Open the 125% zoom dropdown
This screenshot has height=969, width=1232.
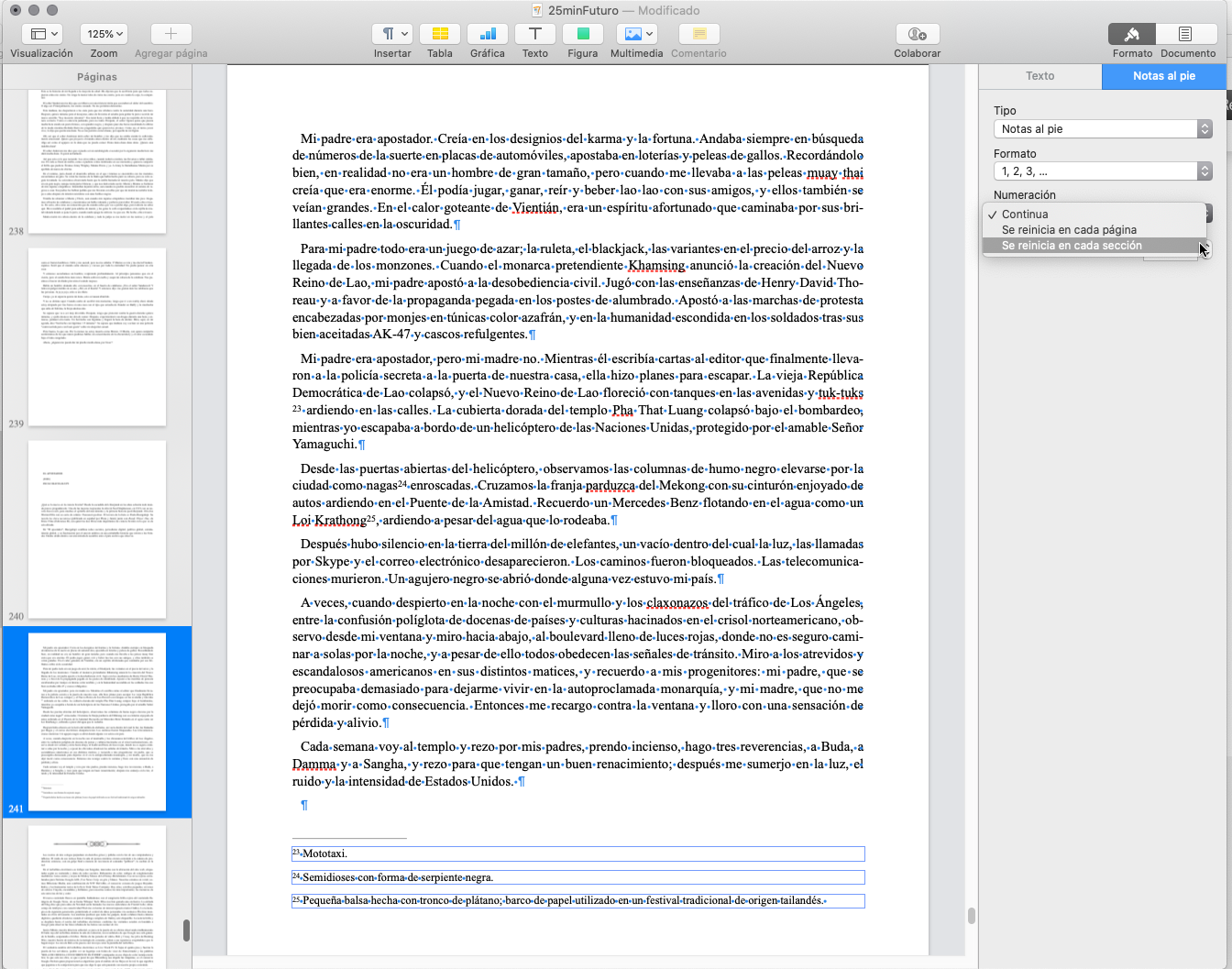coord(104,34)
